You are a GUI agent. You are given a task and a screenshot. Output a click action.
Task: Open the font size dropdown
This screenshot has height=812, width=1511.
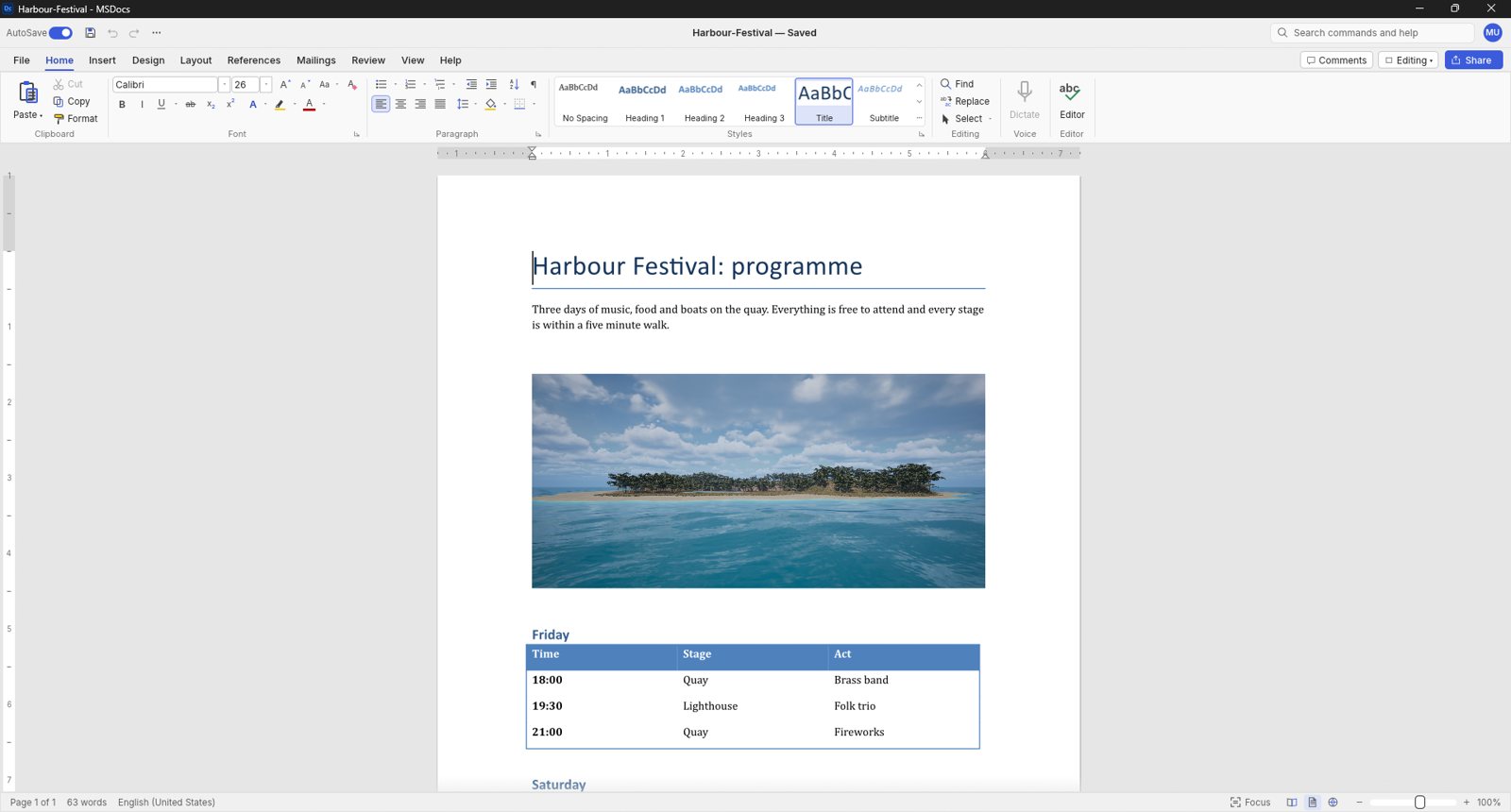pyautogui.click(x=266, y=85)
